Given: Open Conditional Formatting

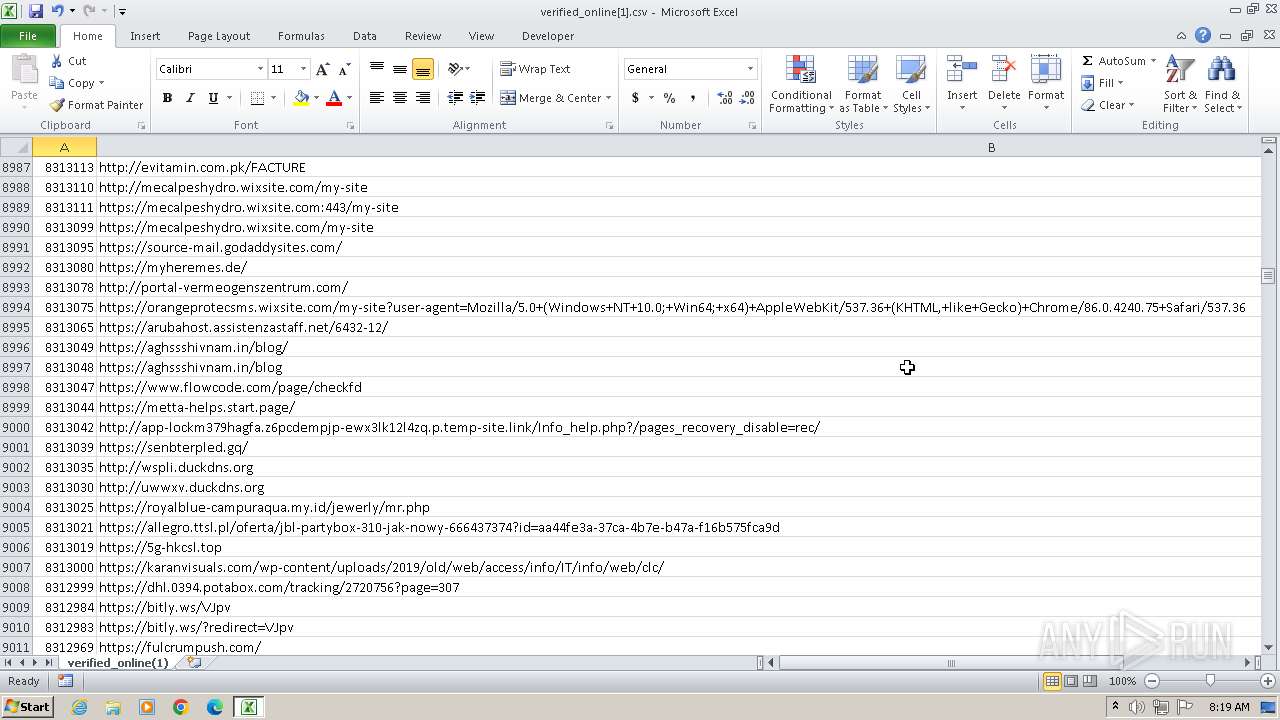Looking at the screenshot, I should click(801, 84).
